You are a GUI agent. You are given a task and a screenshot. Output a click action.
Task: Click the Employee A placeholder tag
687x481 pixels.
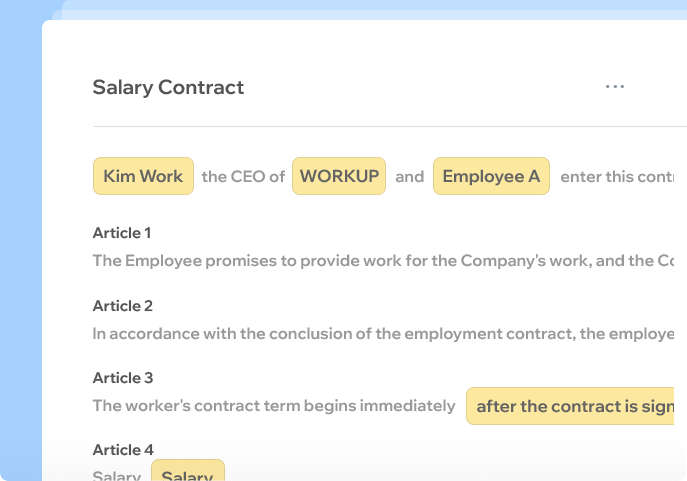click(491, 176)
